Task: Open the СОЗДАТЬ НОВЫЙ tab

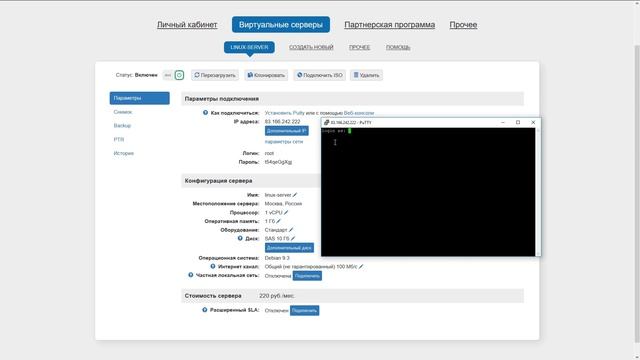Action: click(x=311, y=47)
